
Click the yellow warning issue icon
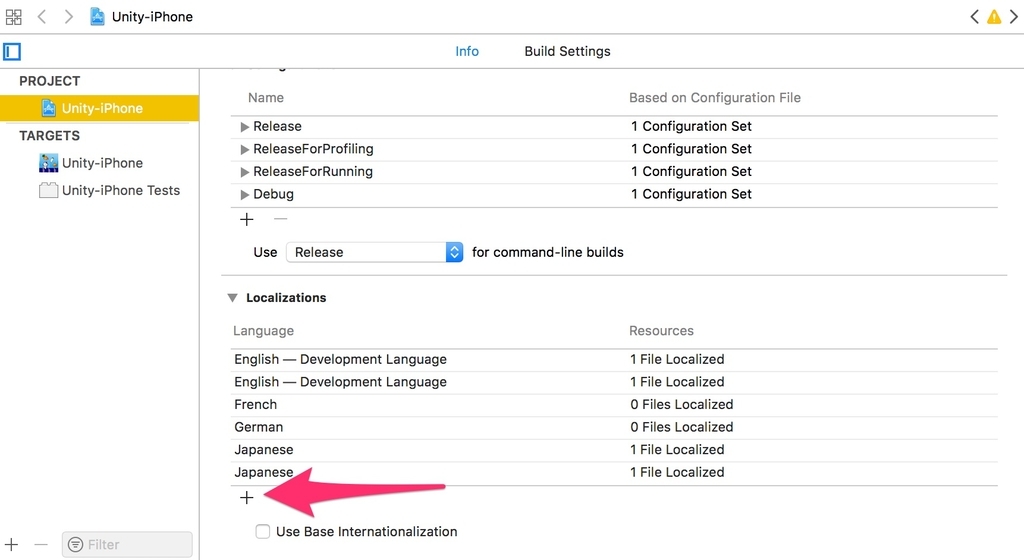(994, 17)
